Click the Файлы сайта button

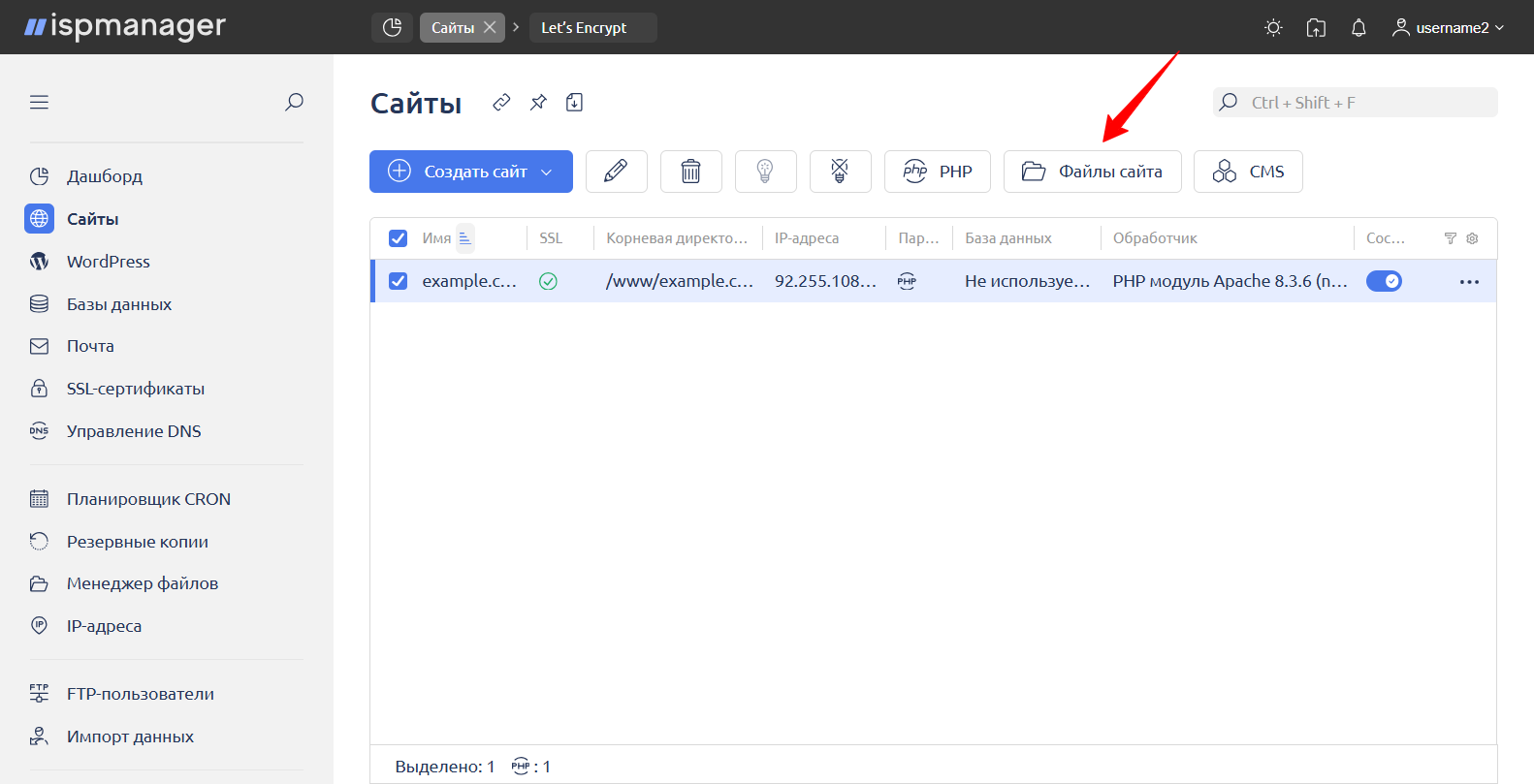[x=1092, y=172]
